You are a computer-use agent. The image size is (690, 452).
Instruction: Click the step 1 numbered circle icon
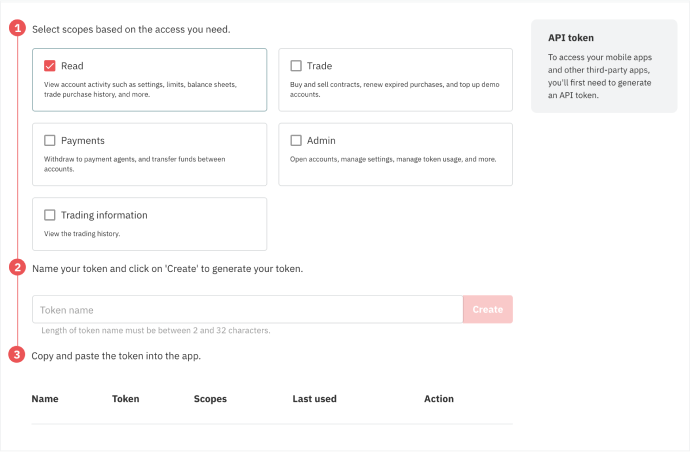[17, 28]
